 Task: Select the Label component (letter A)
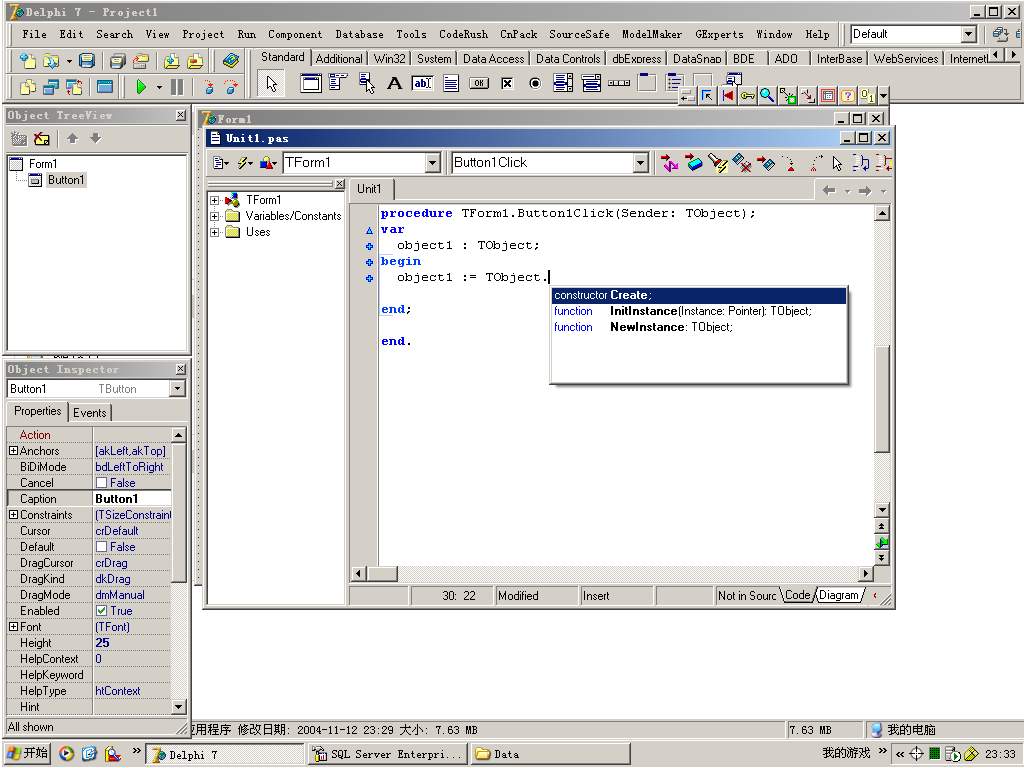coord(394,84)
